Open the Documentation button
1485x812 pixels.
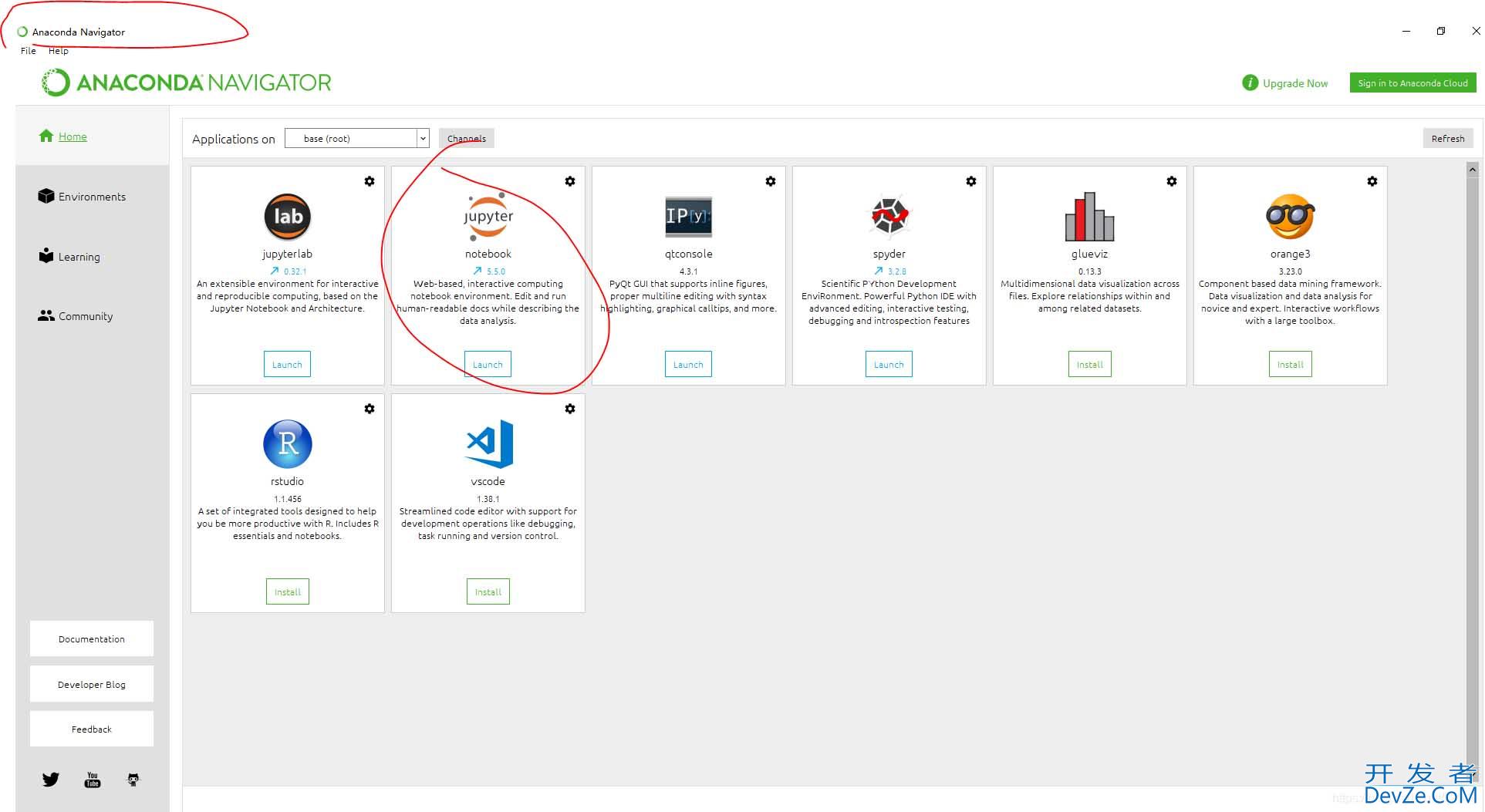click(92, 638)
